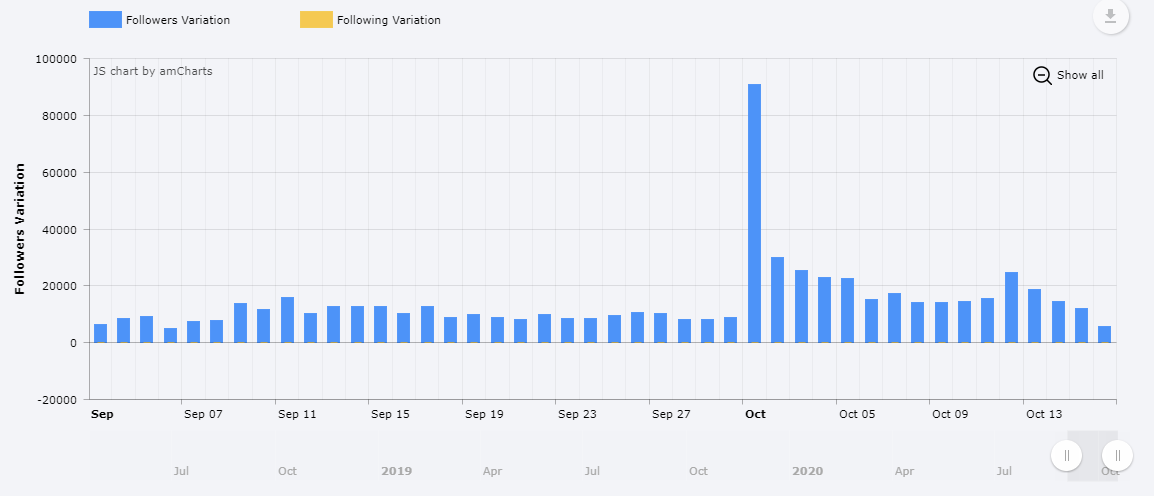Jump to 2019 on the timeline scrollbar
Image resolution: width=1154 pixels, height=496 pixels.
pyautogui.click(x=396, y=471)
